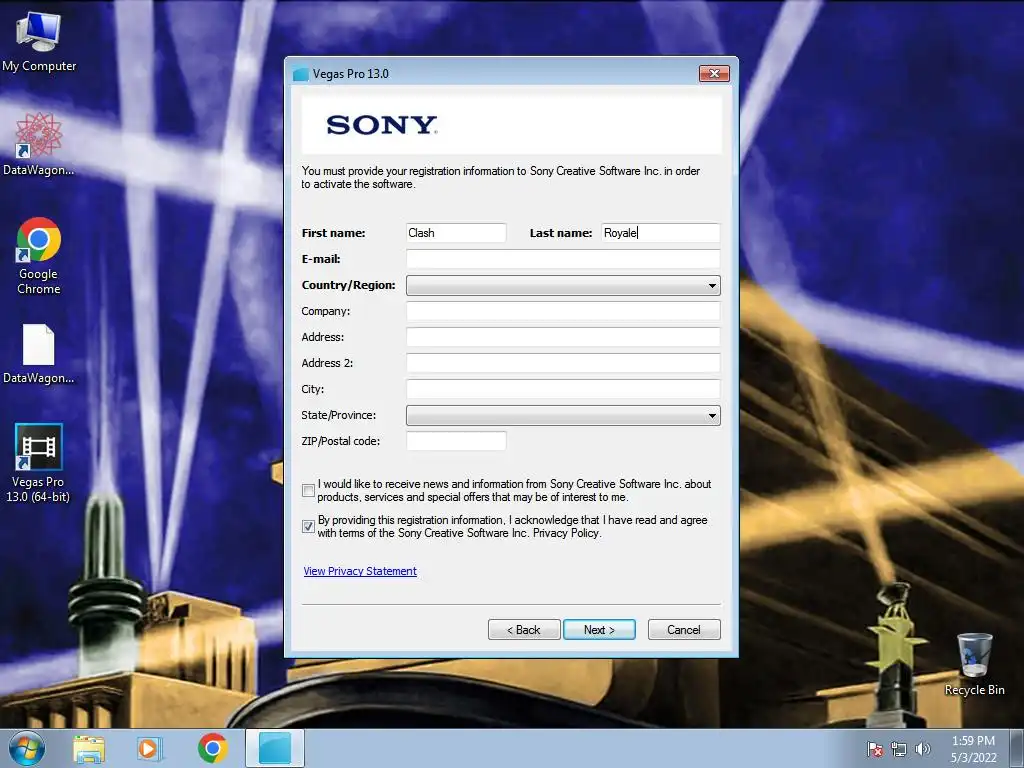Click into the Address 2 field
1024x768 pixels.
pos(563,363)
